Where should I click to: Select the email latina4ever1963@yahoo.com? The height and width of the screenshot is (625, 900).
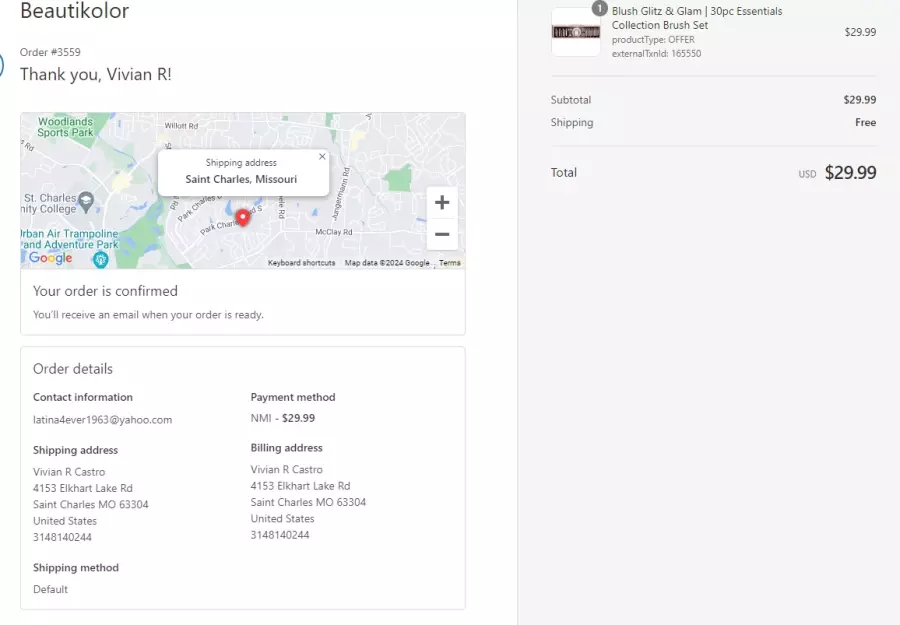[103, 420]
